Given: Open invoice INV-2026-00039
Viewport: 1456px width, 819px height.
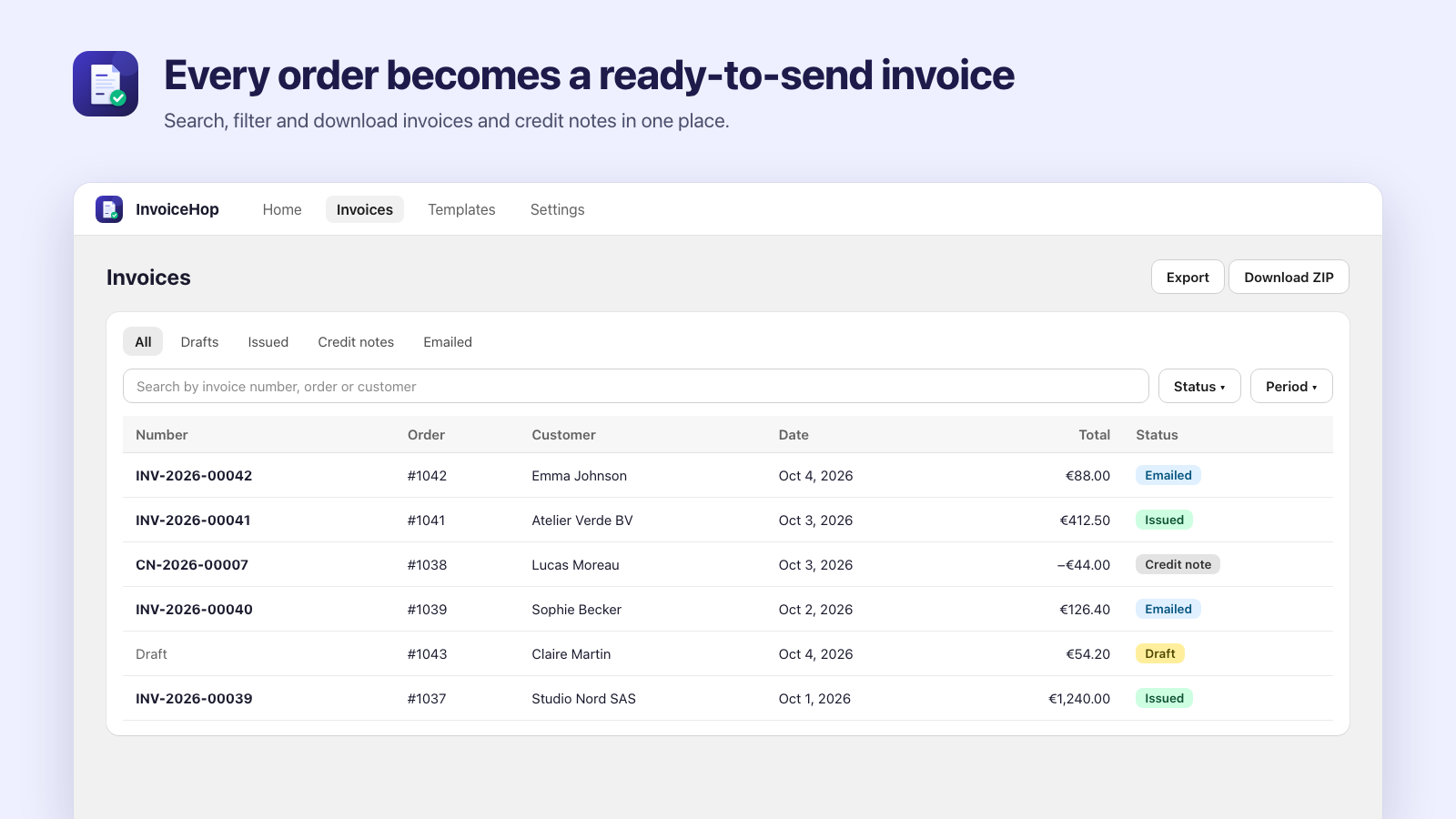Looking at the screenshot, I should point(194,699).
